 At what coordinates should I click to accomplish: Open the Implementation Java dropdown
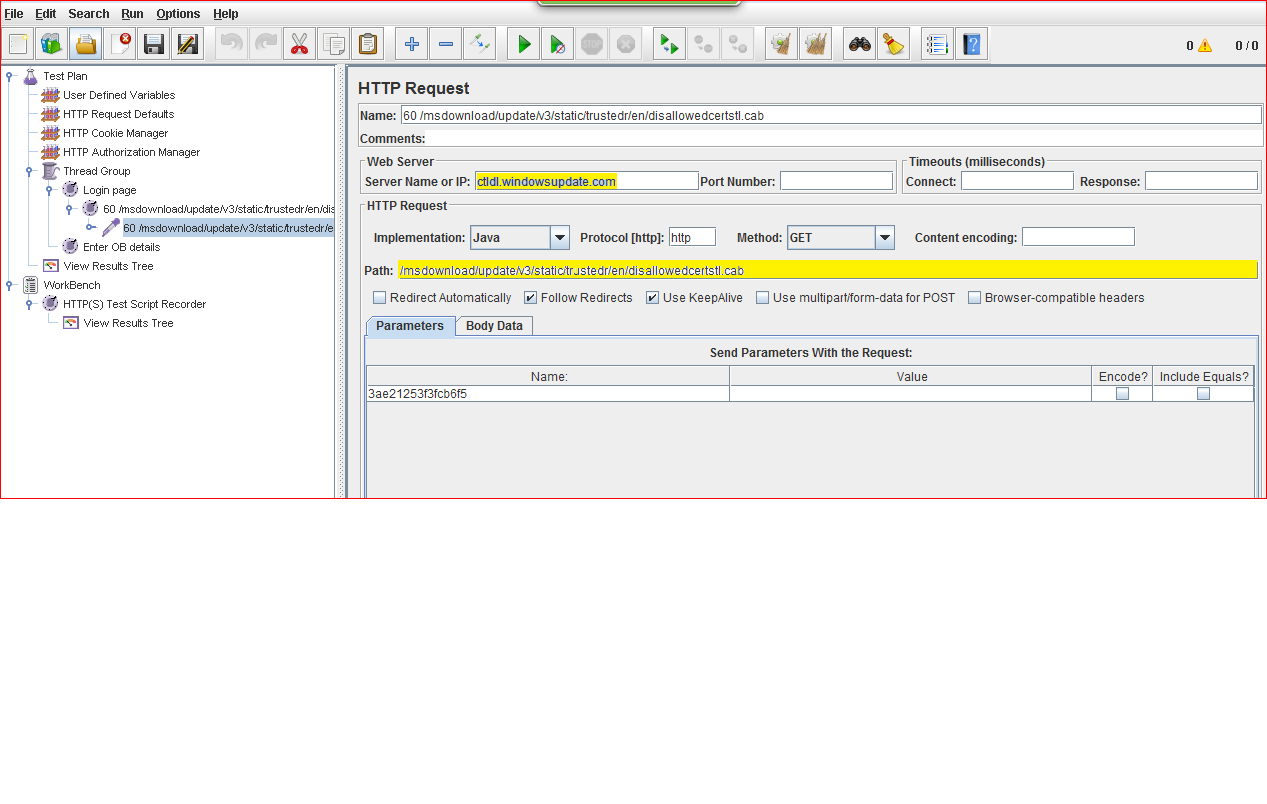(560, 238)
